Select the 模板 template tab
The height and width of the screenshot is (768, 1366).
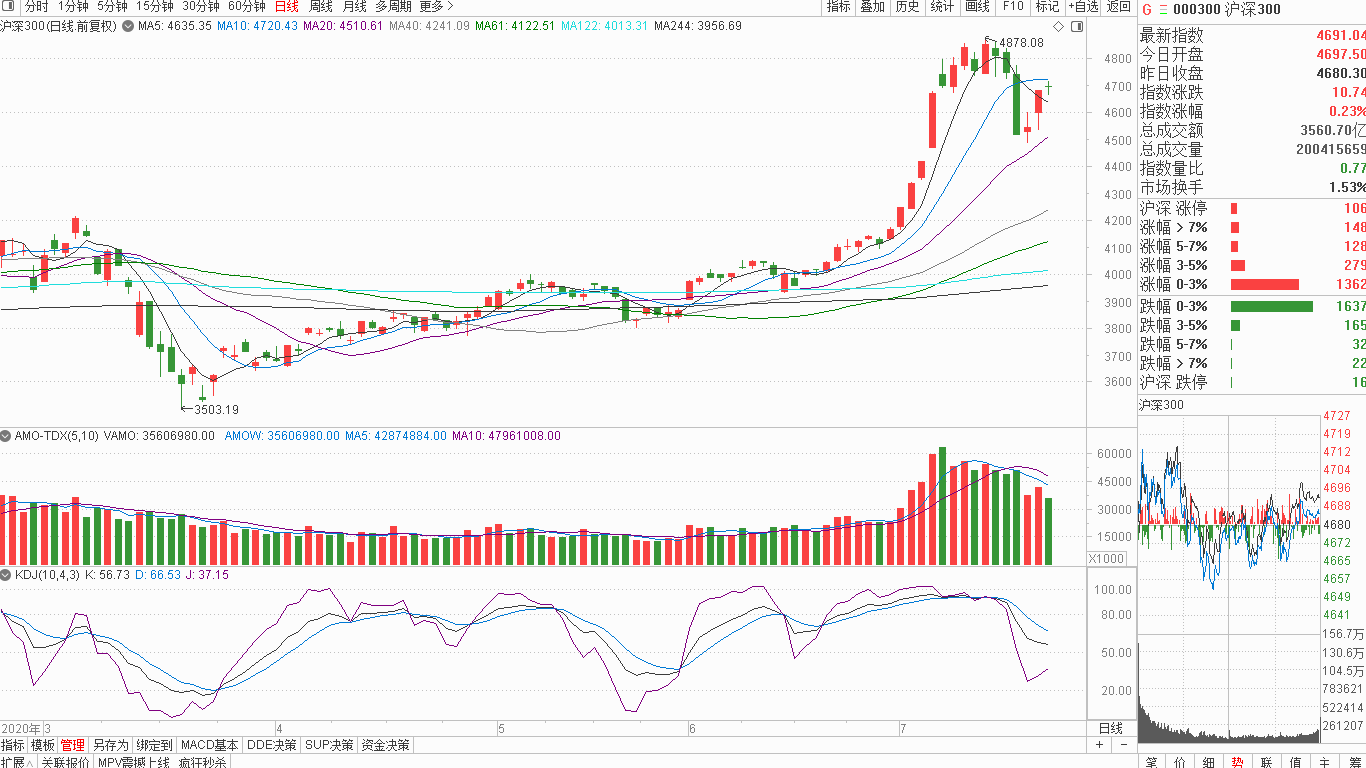click(x=43, y=745)
